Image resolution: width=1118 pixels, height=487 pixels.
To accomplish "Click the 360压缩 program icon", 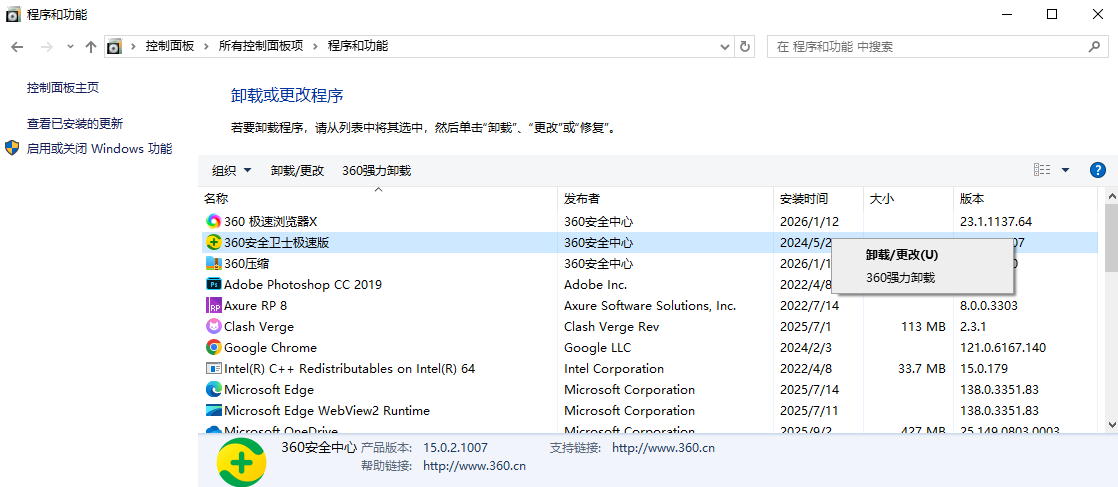I will click(x=213, y=263).
